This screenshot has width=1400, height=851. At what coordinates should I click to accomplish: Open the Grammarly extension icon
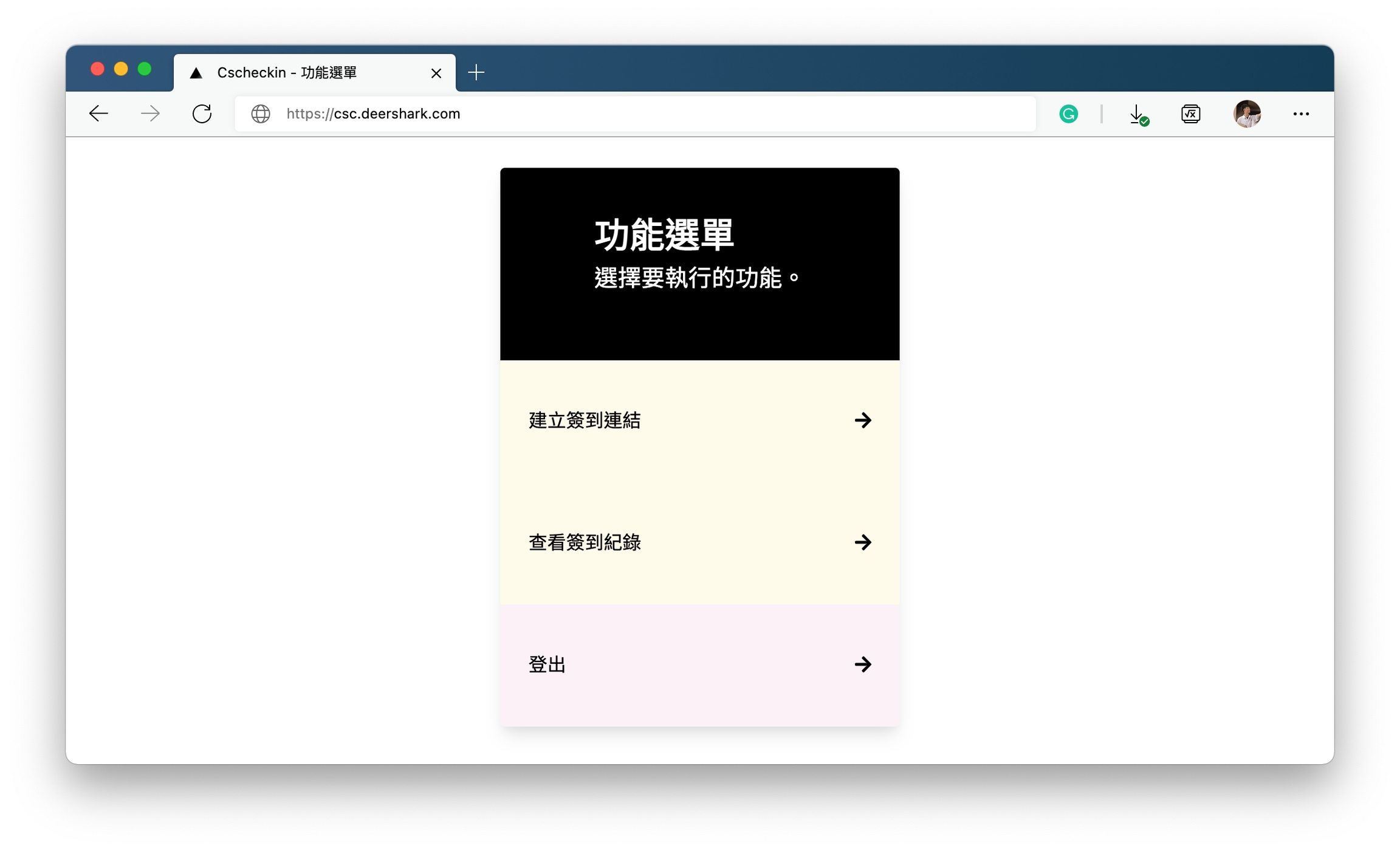tap(1068, 114)
